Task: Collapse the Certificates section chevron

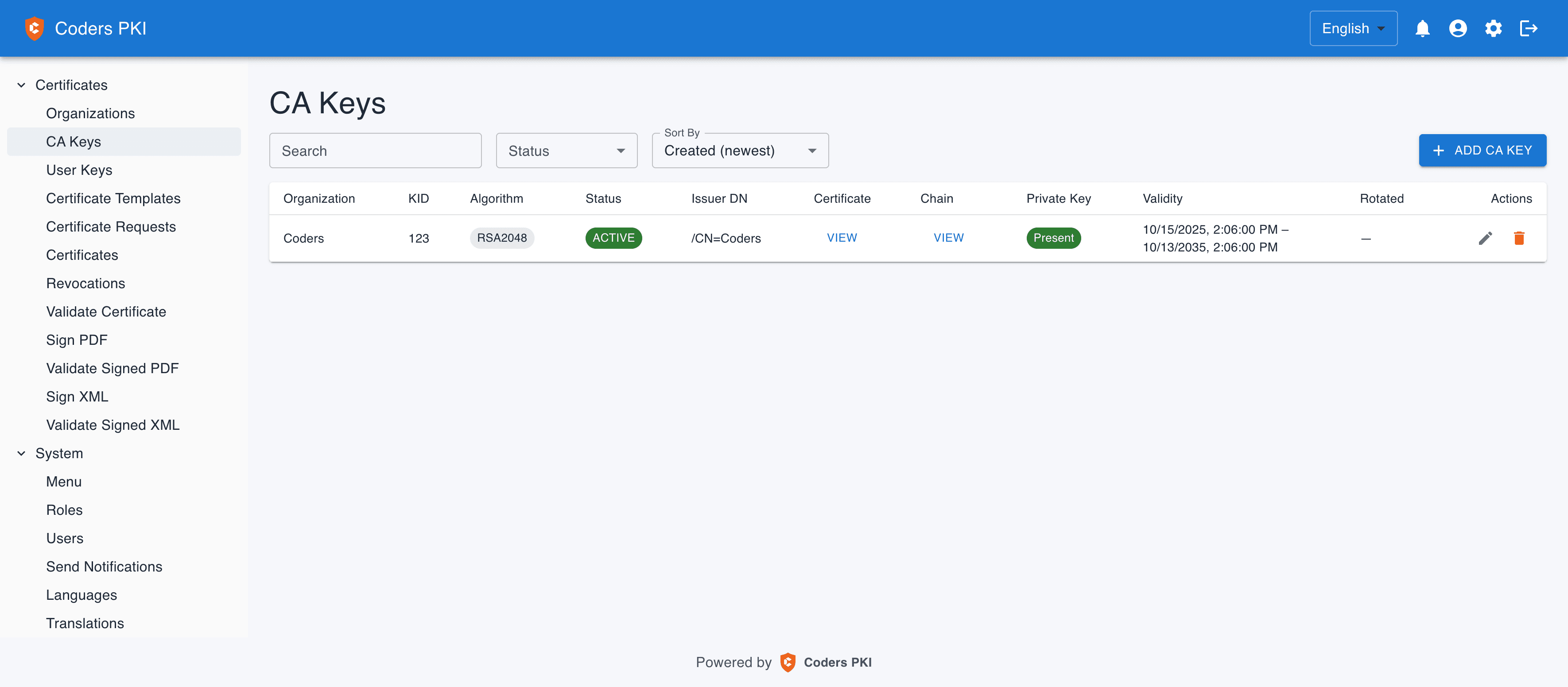Action: click(x=21, y=85)
